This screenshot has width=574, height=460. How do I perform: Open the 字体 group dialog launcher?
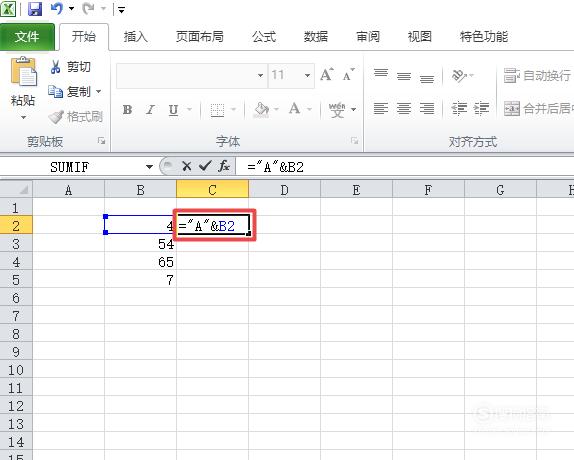pyautogui.click(x=354, y=141)
